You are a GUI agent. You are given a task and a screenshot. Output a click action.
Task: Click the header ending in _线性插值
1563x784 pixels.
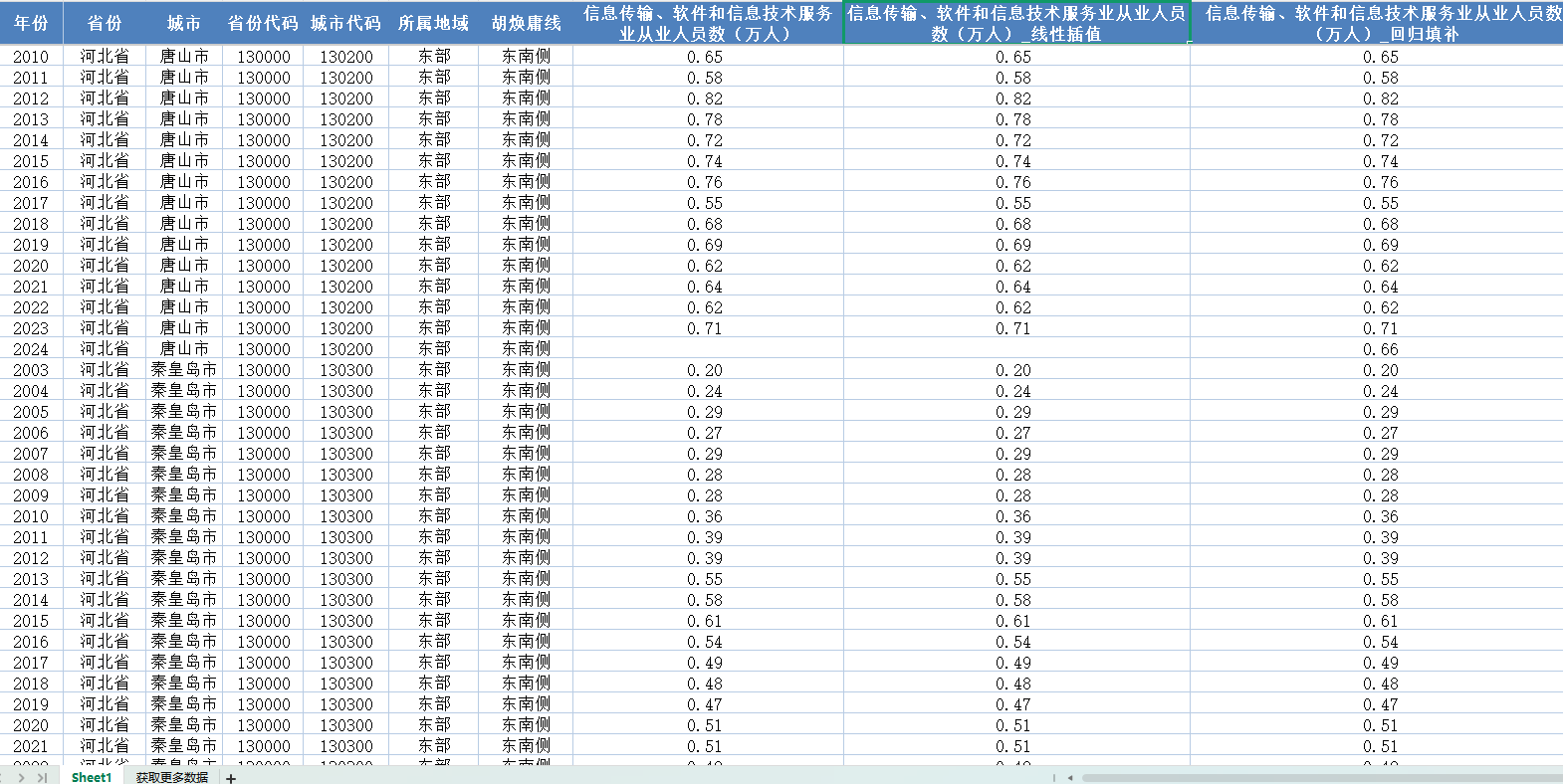(1016, 23)
